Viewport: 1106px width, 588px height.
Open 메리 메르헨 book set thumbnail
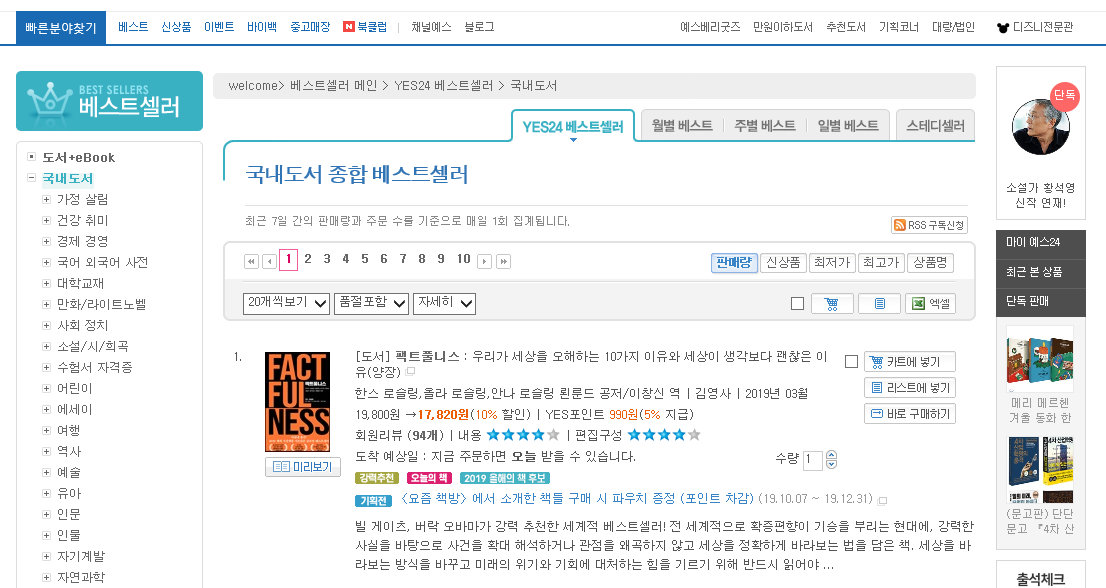[x=1040, y=359]
